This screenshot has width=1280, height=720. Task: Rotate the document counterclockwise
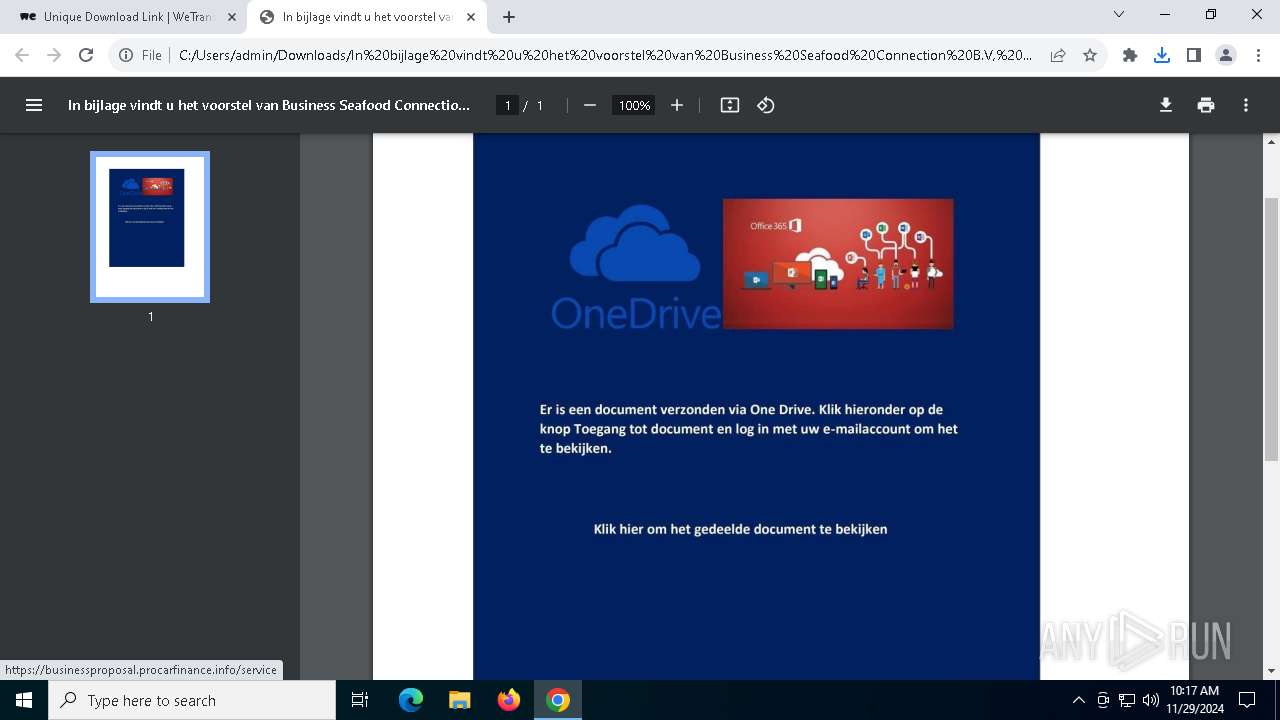[x=766, y=105]
